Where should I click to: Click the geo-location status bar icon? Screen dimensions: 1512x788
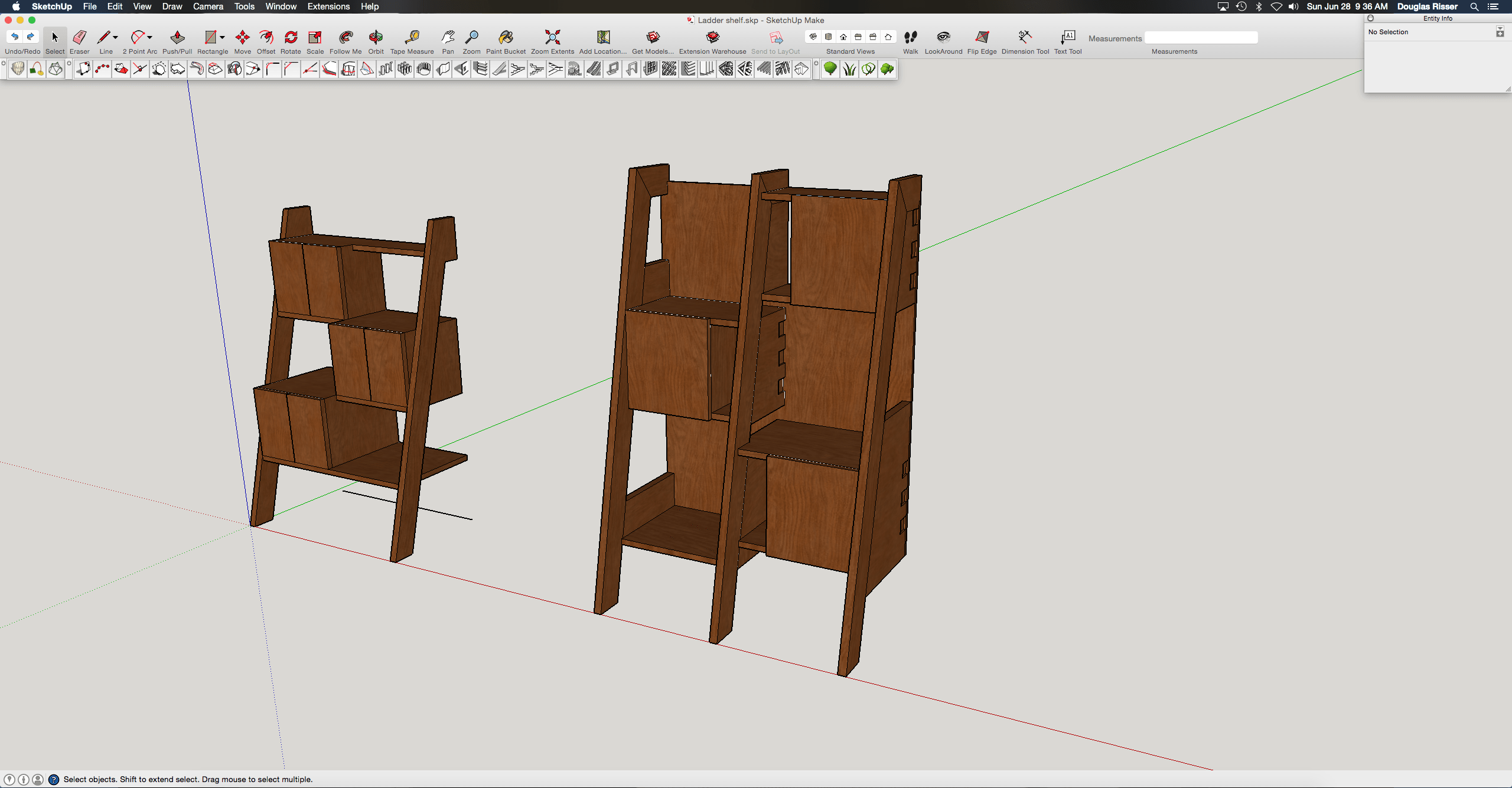9,780
